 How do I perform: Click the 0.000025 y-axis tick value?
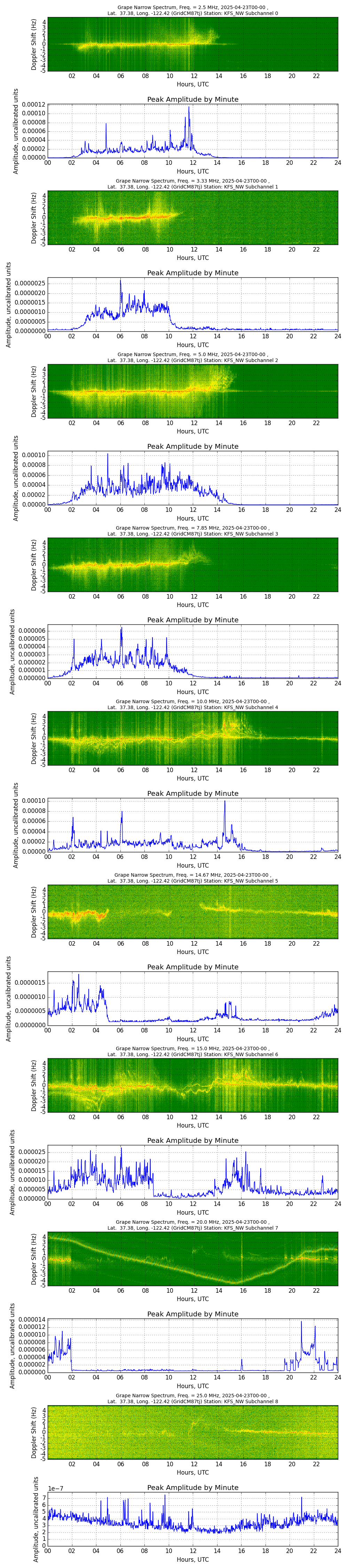coord(32,1152)
